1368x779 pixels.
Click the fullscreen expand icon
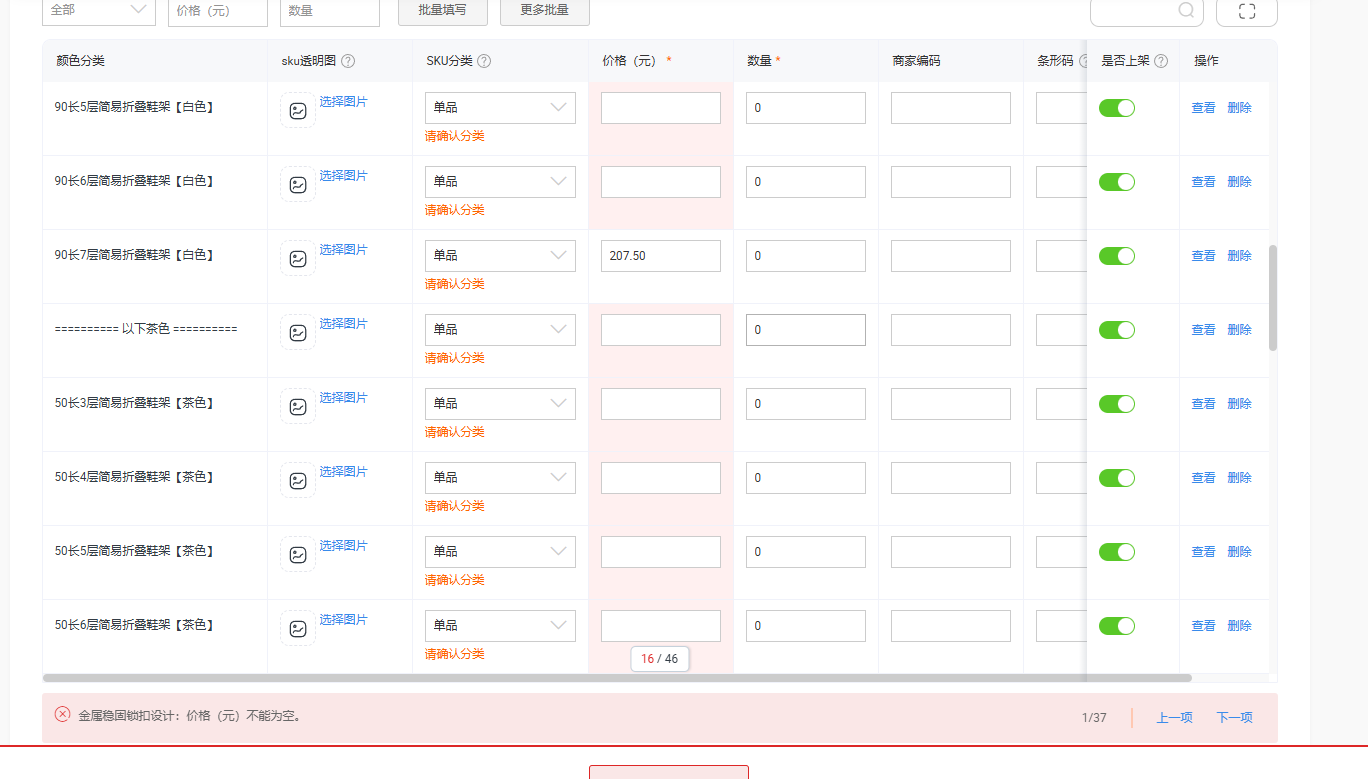(1247, 10)
